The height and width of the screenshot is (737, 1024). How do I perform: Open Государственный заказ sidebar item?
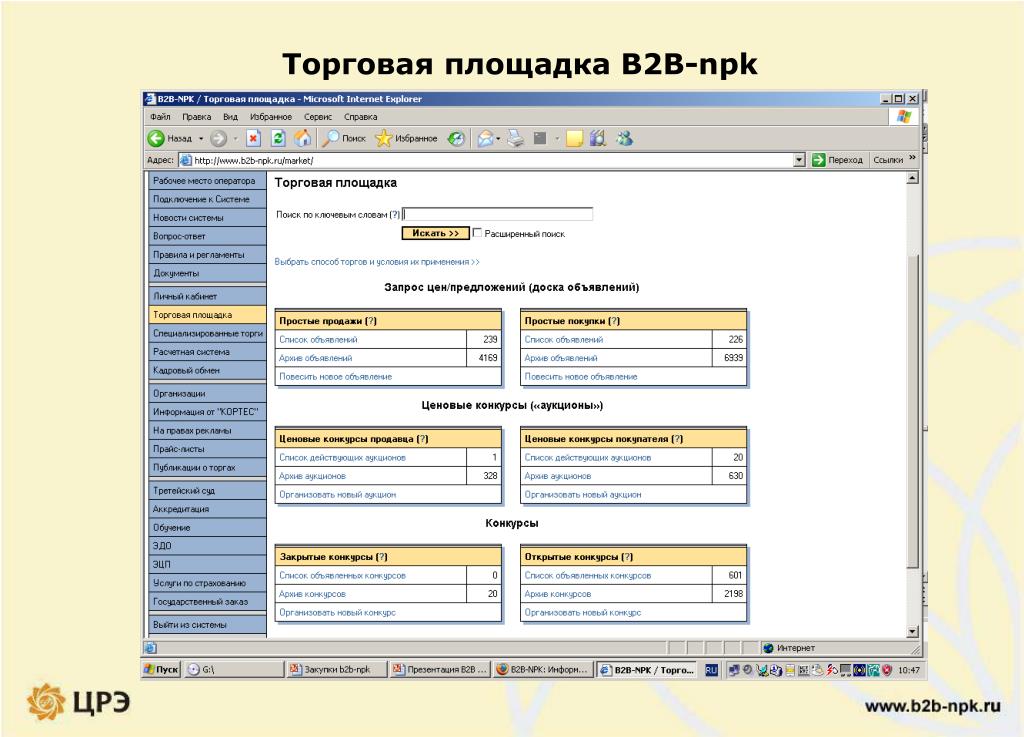(x=207, y=602)
